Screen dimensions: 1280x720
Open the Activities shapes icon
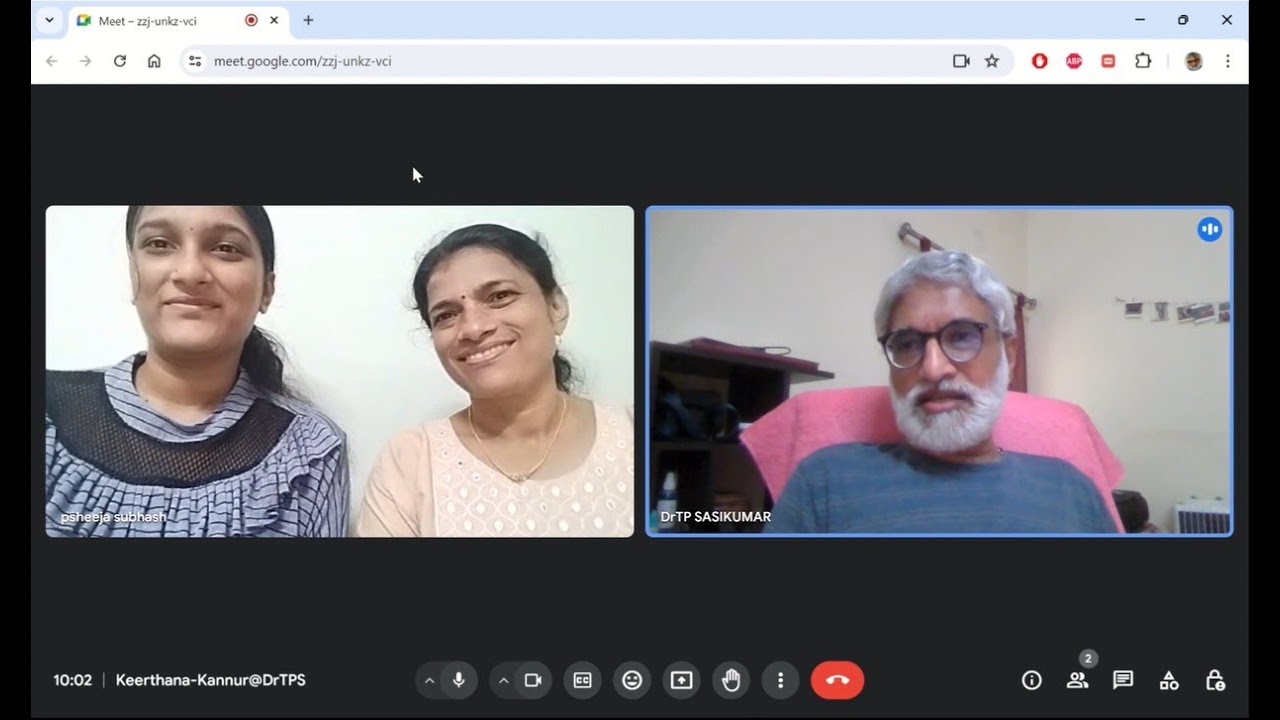[x=1169, y=680]
